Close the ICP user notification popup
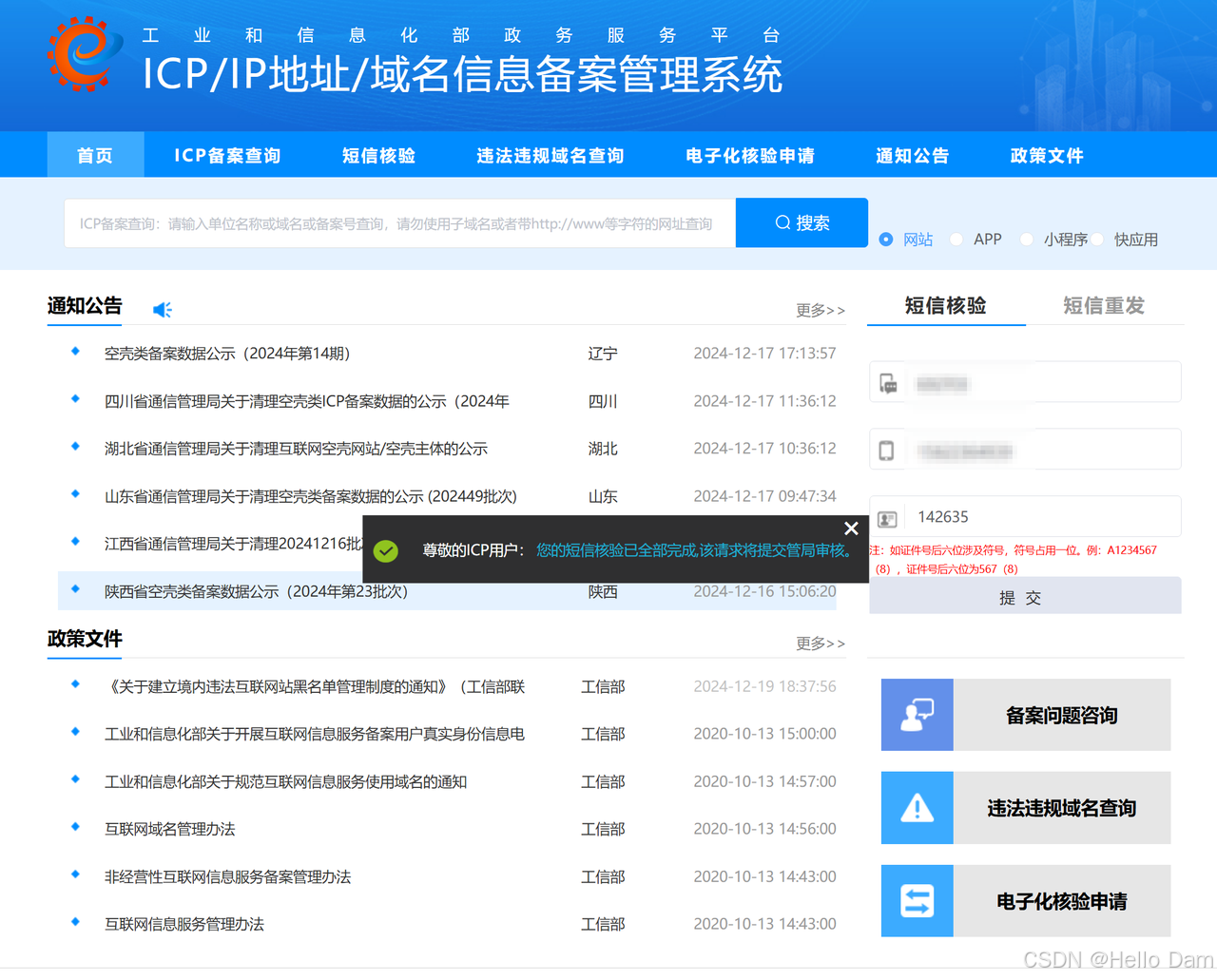 click(850, 528)
